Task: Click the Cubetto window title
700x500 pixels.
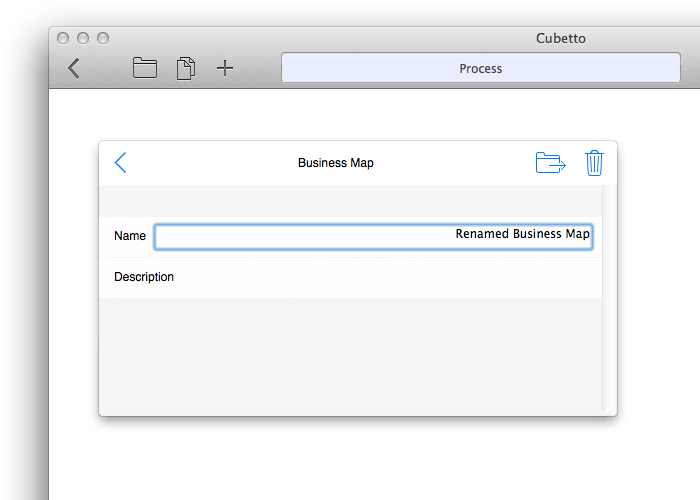Action: click(x=561, y=38)
